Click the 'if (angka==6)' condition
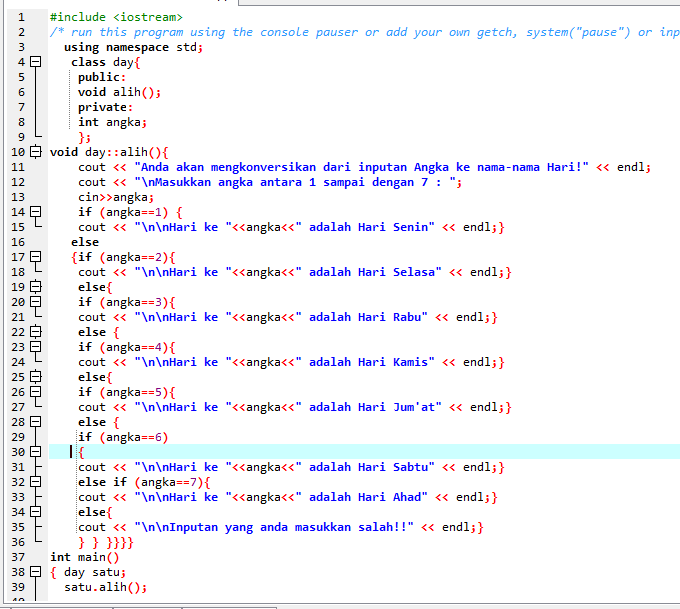Screen dimensions: 680x609 pos(123,437)
